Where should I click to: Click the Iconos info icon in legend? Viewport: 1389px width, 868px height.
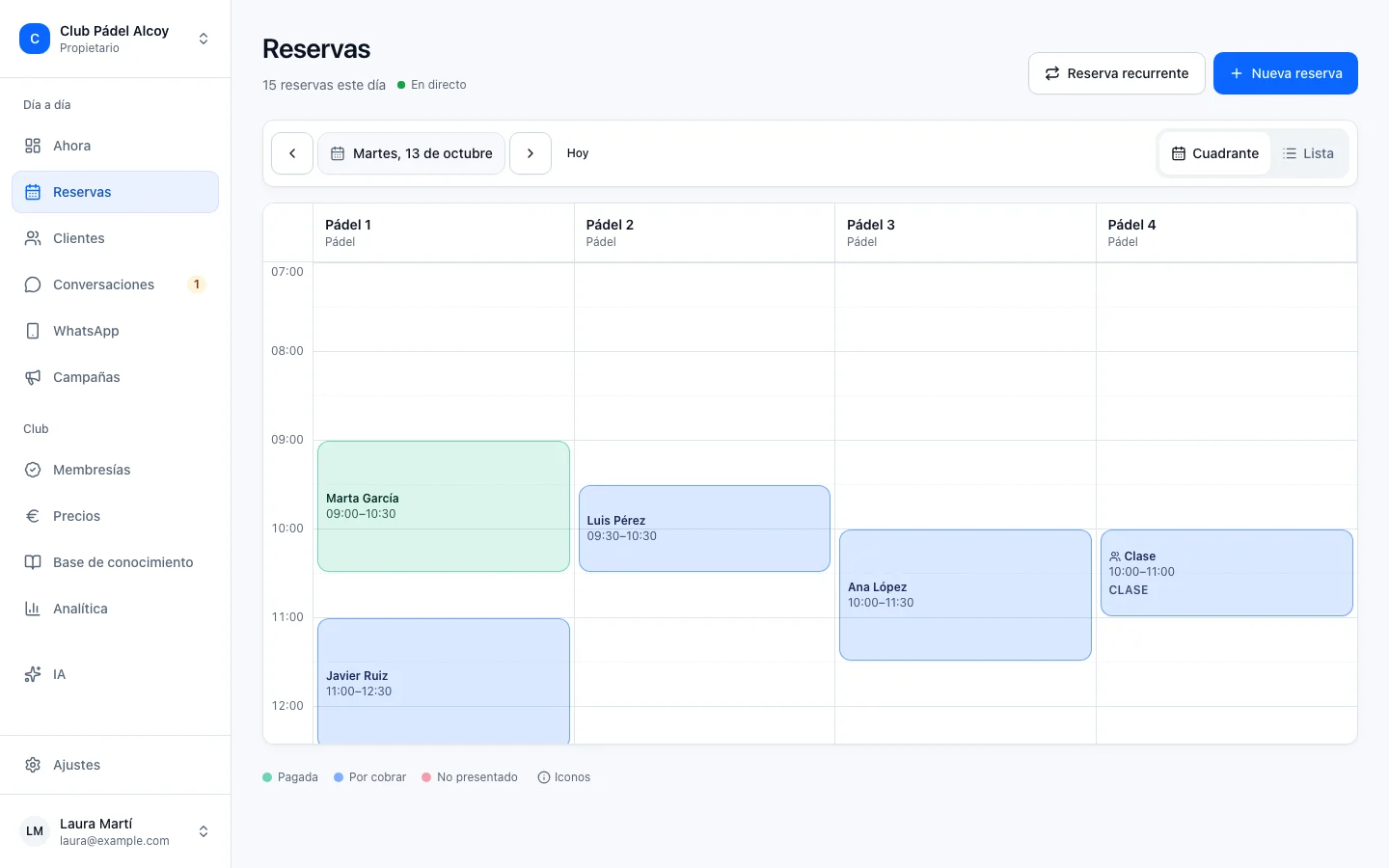click(544, 777)
